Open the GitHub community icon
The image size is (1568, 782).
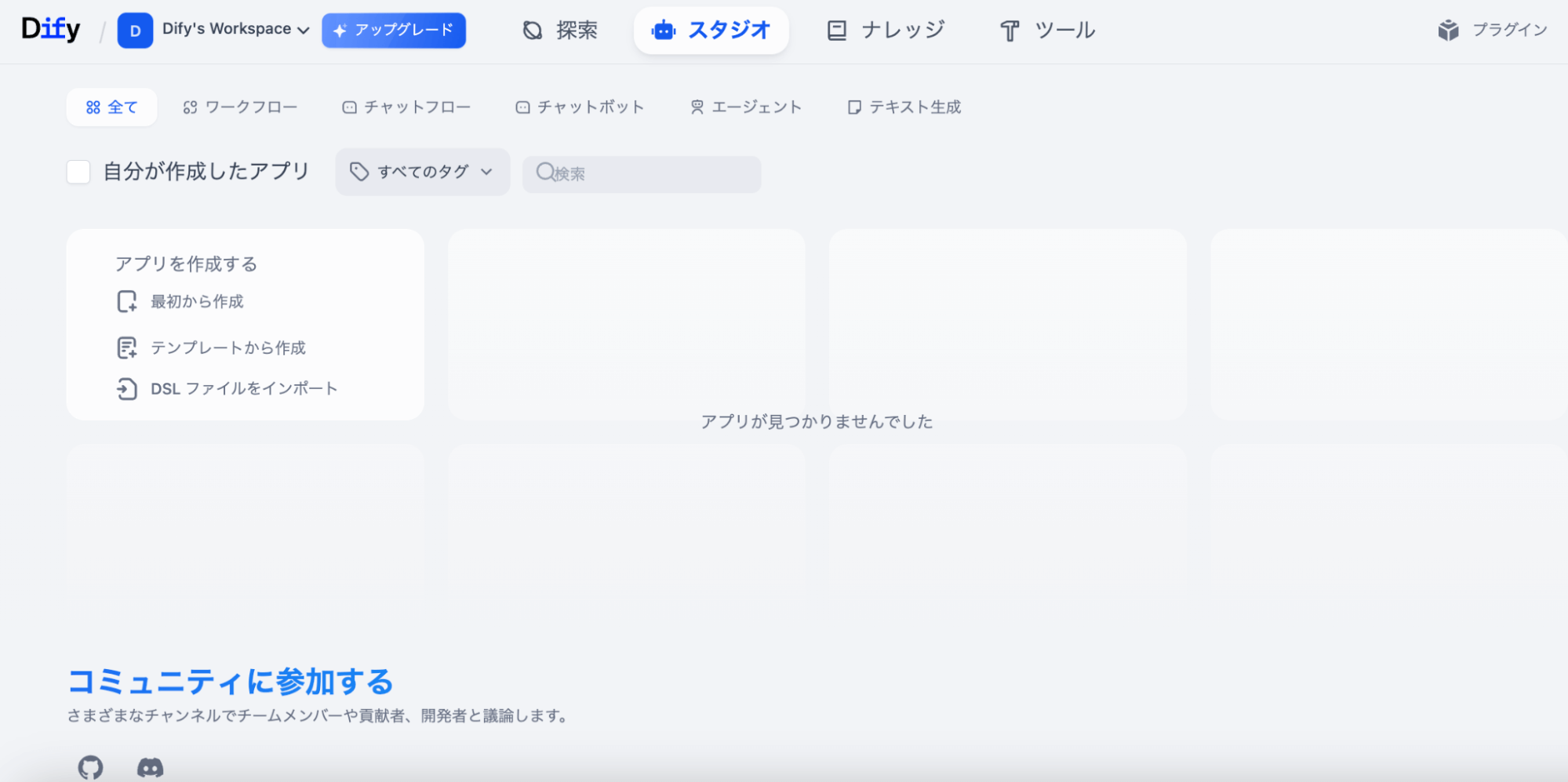[x=91, y=767]
